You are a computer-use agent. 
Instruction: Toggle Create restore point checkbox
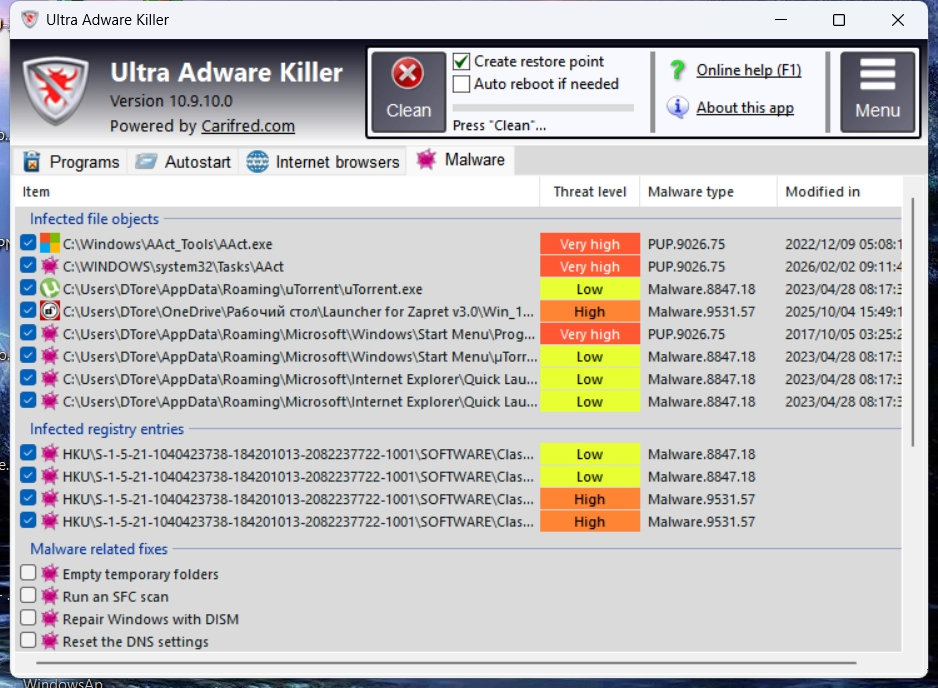point(461,62)
